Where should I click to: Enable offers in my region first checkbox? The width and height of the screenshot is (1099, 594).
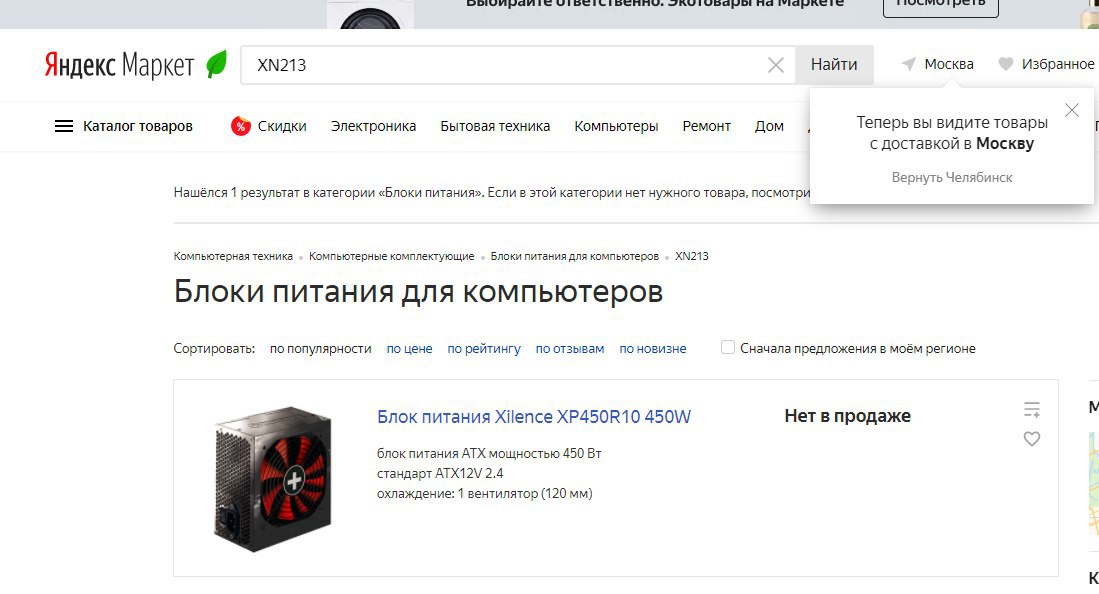coord(728,347)
